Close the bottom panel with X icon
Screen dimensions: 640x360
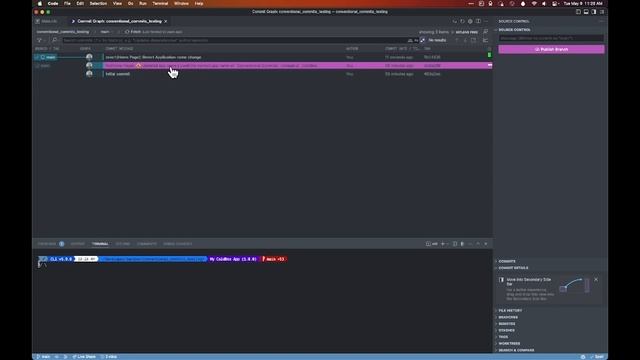click(x=486, y=244)
